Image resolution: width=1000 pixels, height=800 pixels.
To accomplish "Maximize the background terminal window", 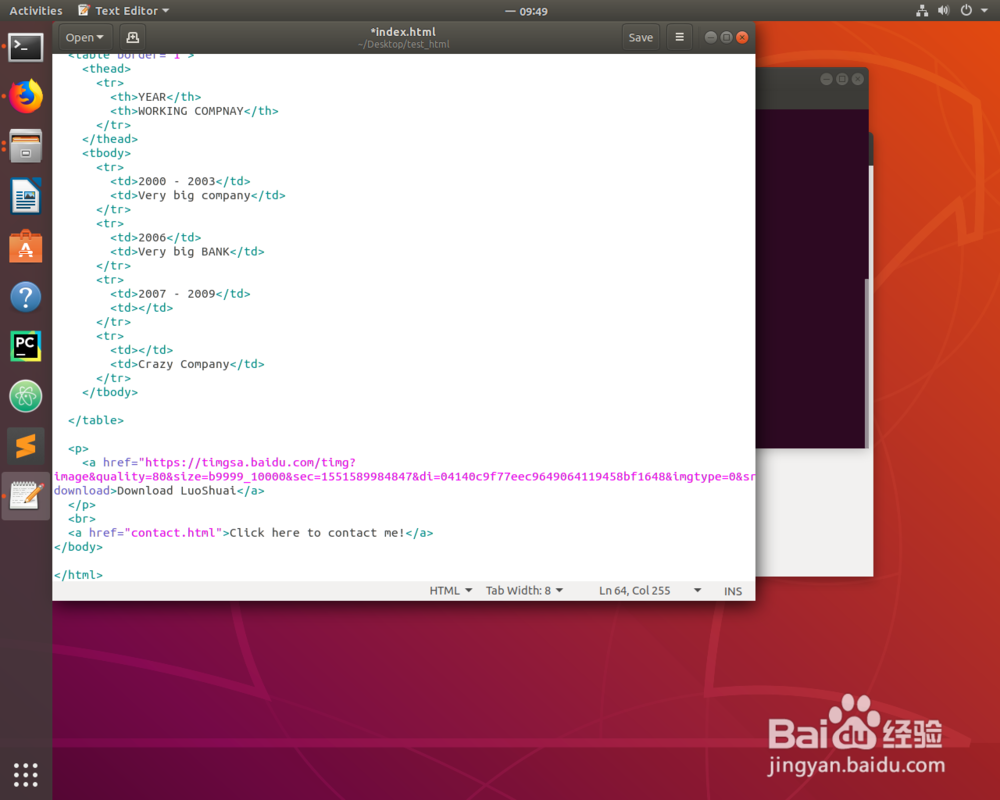I will click(842, 79).
